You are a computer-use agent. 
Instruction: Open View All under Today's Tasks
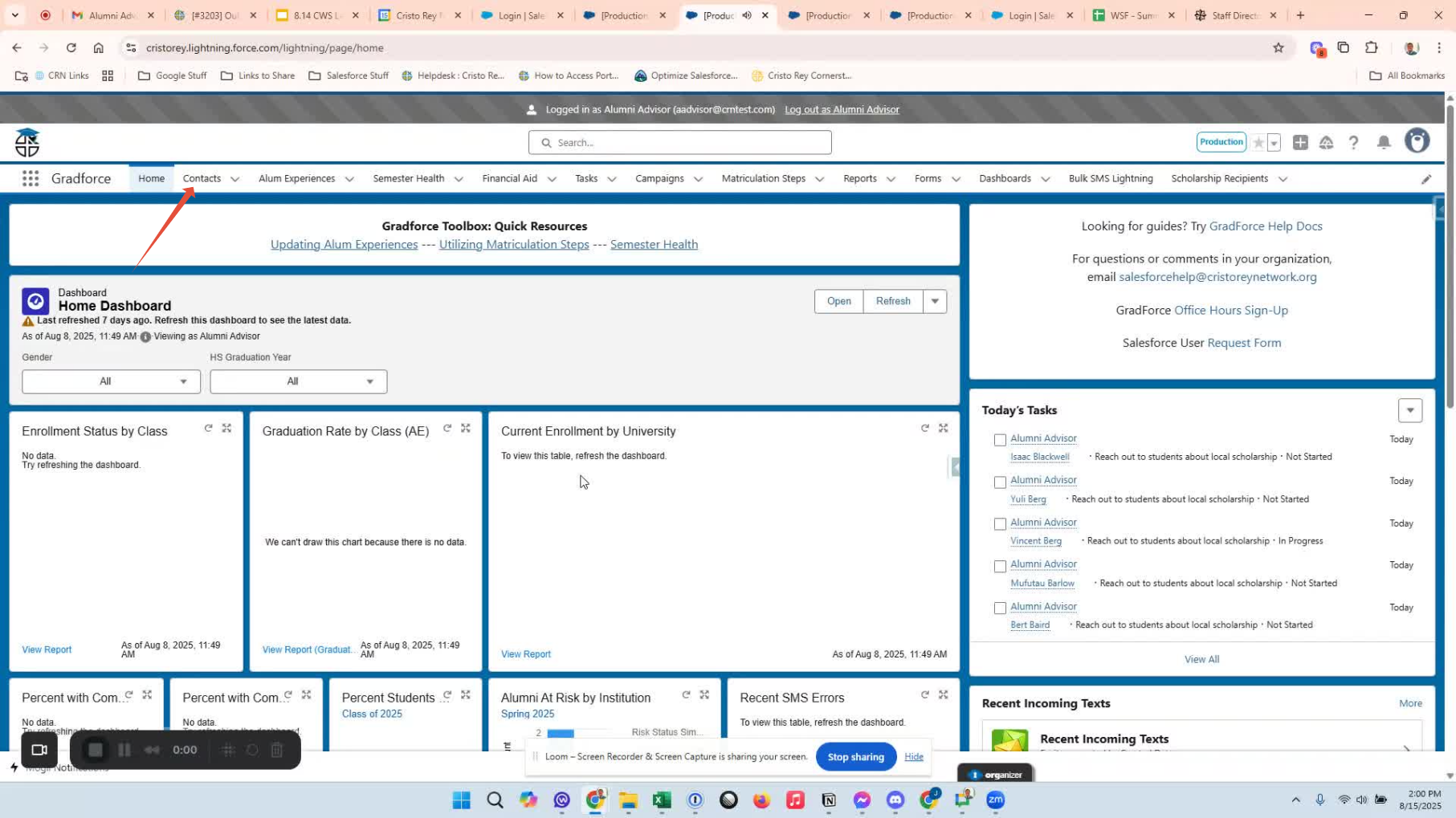[1201, 660]
